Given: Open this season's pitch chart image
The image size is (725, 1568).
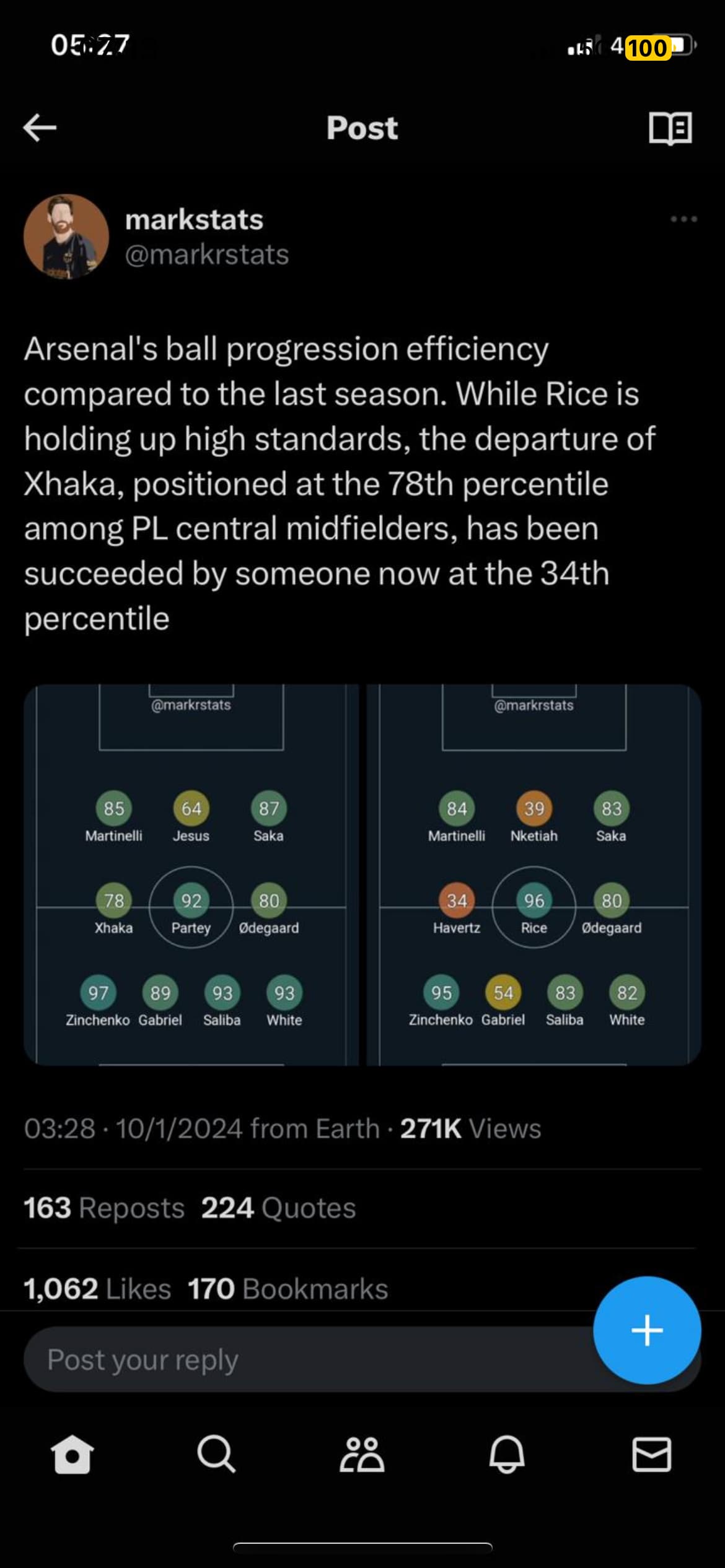Looking at the screenshot, I should [x=534, y=874].
